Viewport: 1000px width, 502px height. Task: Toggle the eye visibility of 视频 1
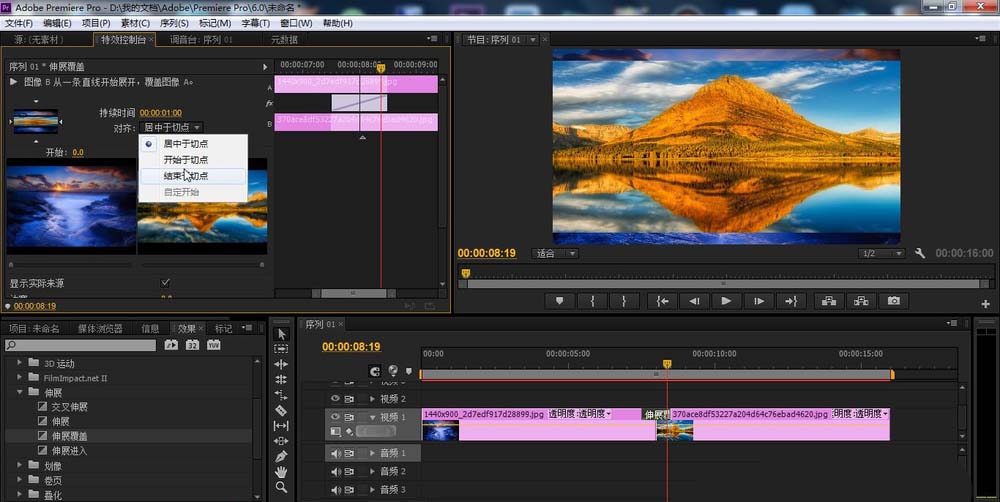[335, 417]
